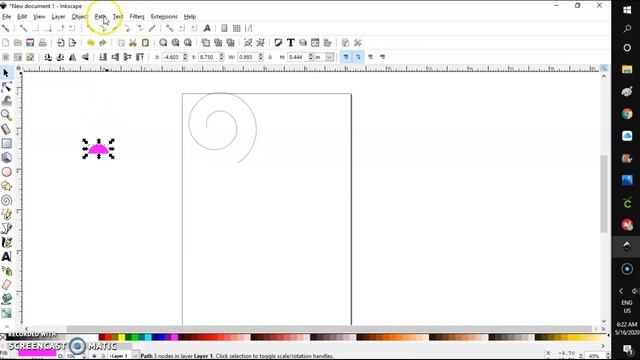Select the Spiral tool
The height and width of the screenshot is (360, 640).
coord(6,200)
